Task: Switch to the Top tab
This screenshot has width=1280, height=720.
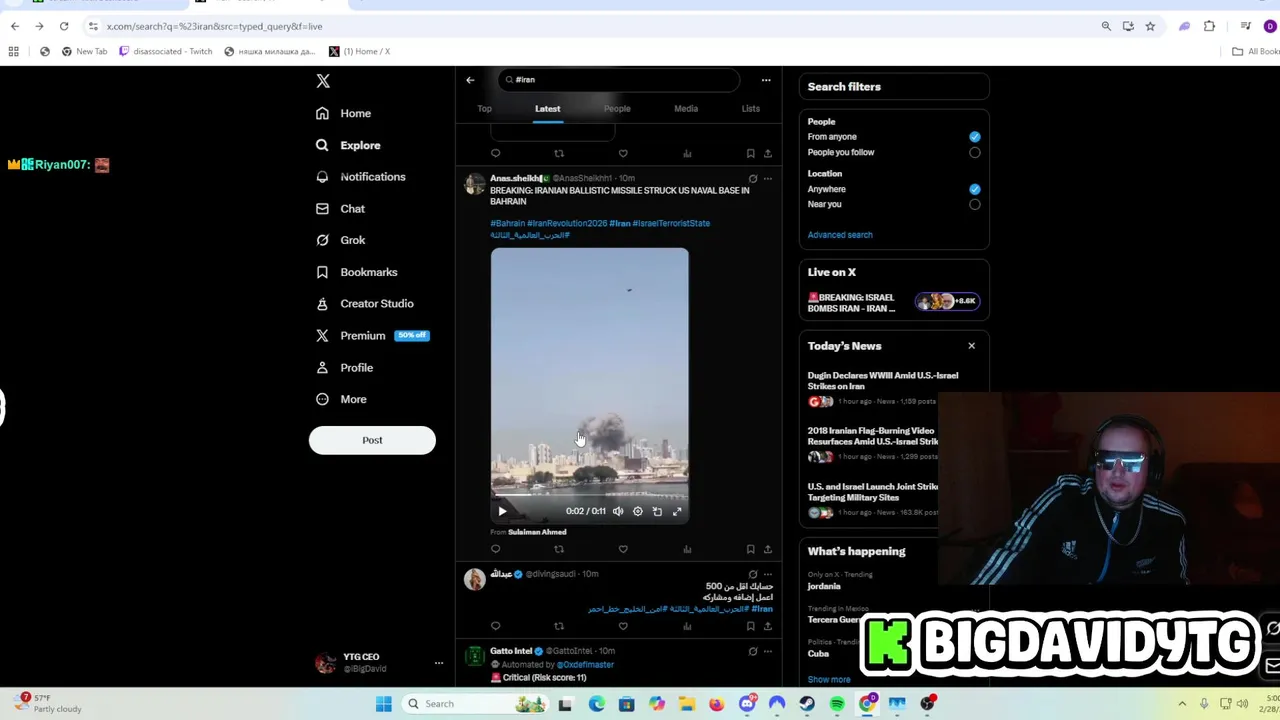Action: tap(484, 108)
